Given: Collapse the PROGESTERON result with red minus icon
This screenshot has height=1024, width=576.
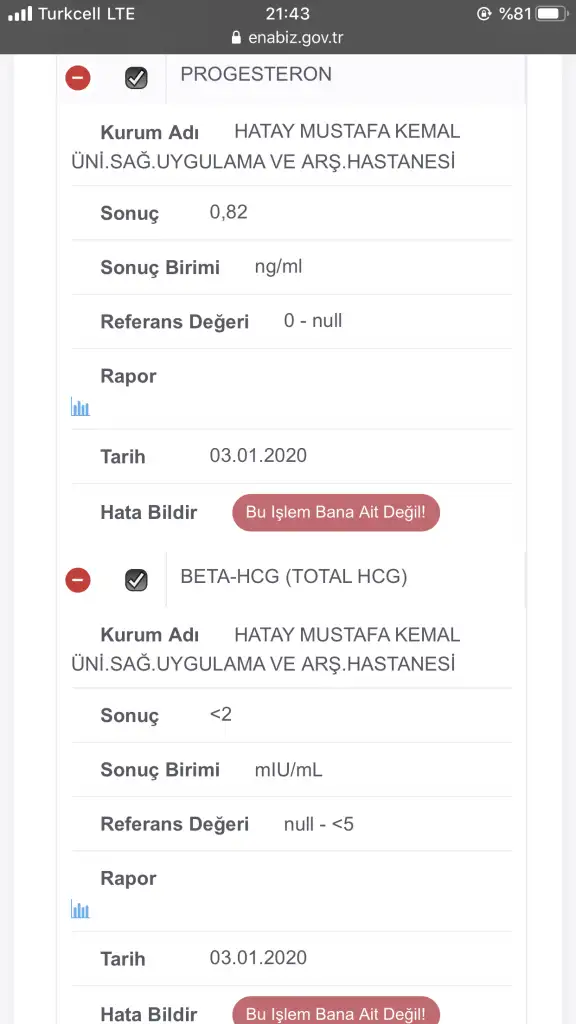Looking at the screenshot, I should point(78,78).
